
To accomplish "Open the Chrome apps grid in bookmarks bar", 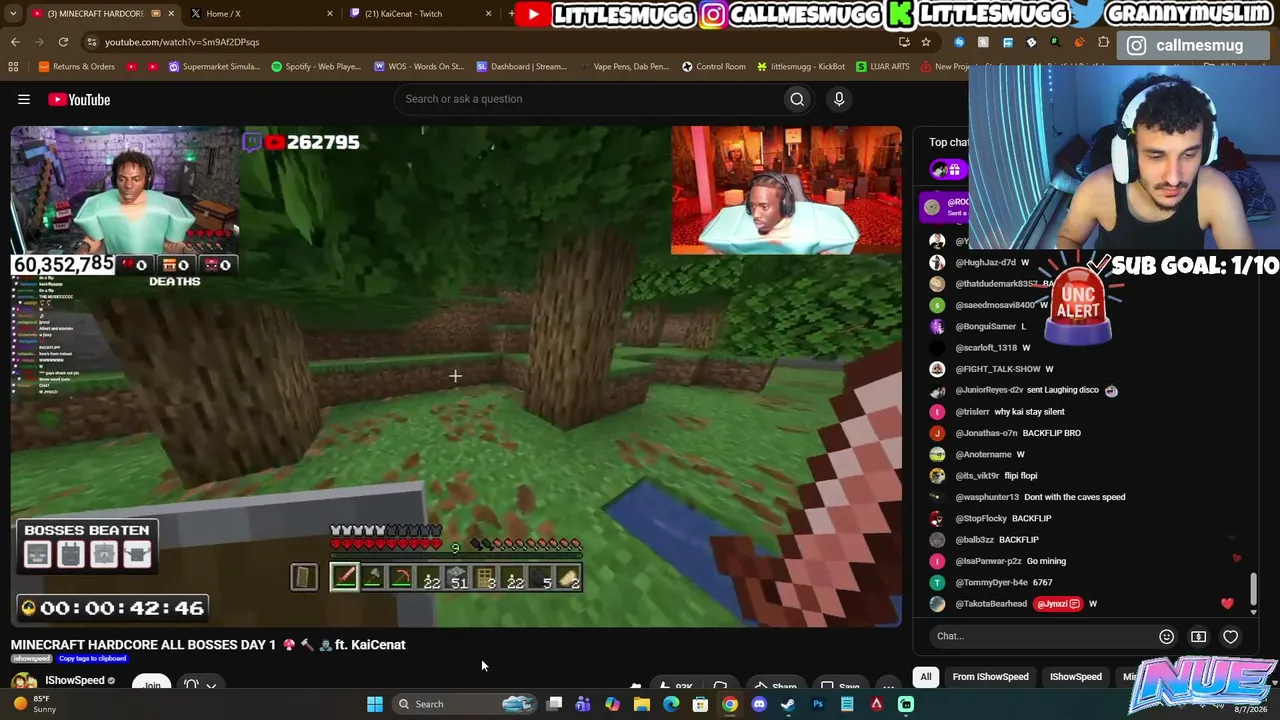I will 13,67.
